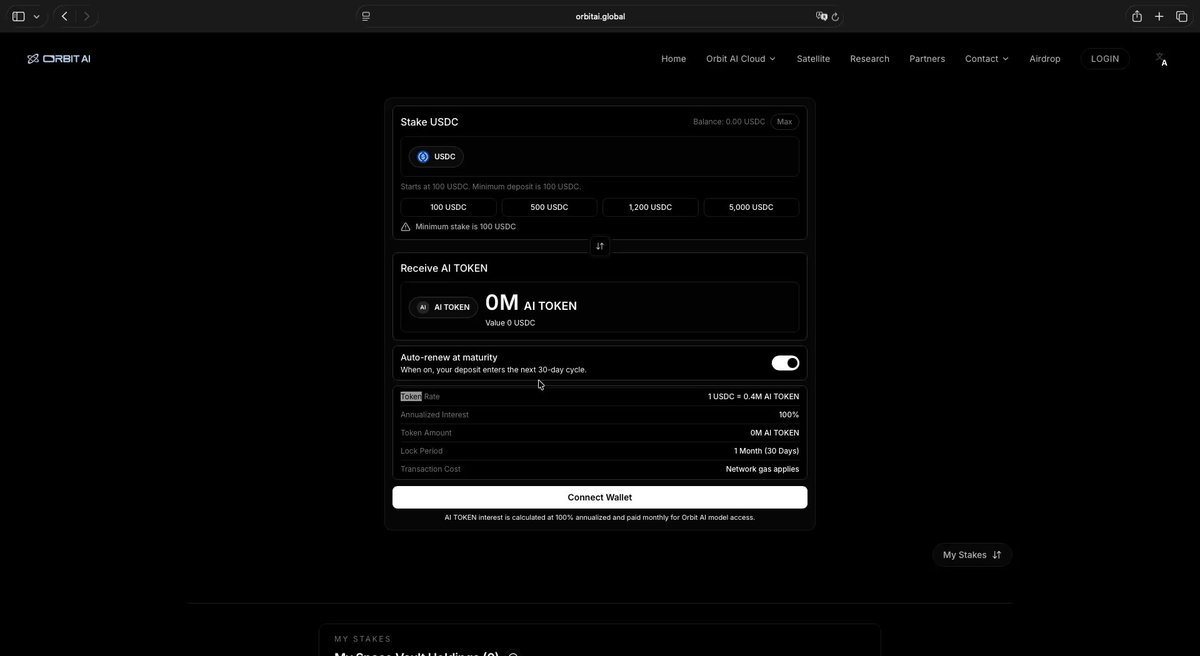This screenshot has height=656, width=1200.
Task: Choose the 500 USDC preset
Action: point(549,207)
